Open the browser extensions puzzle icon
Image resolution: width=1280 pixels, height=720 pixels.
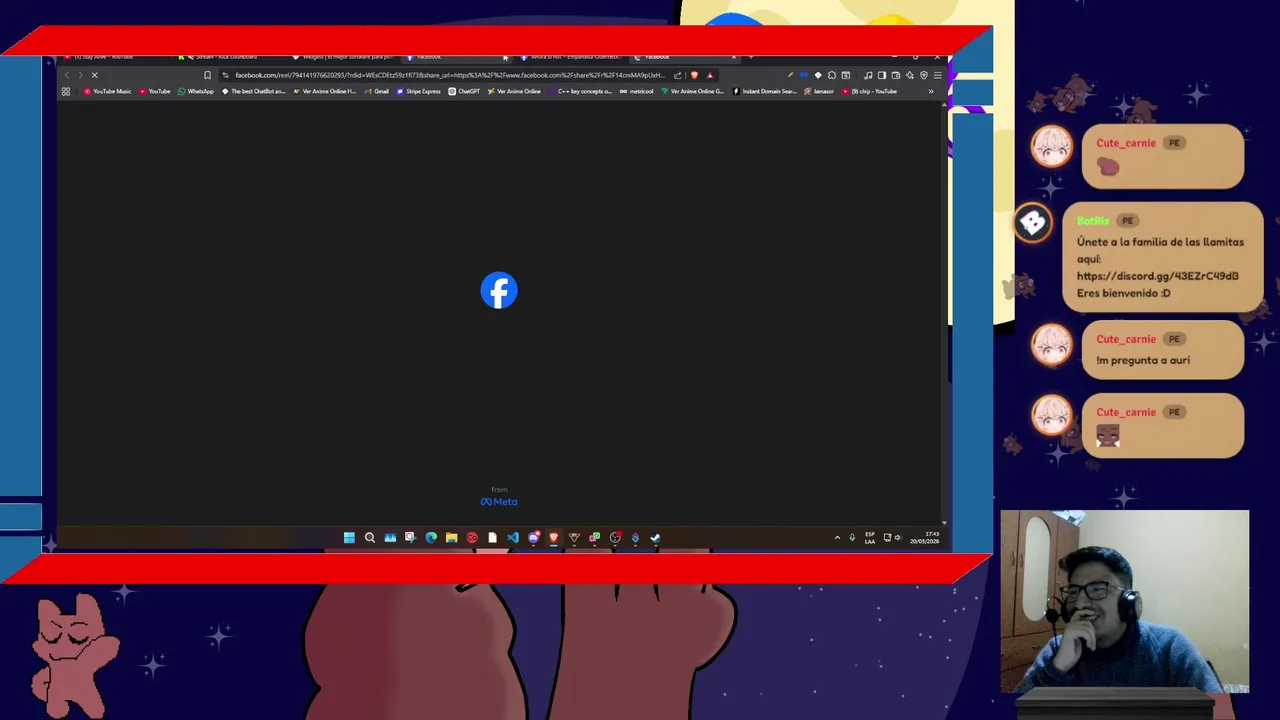tap(832, 75)
